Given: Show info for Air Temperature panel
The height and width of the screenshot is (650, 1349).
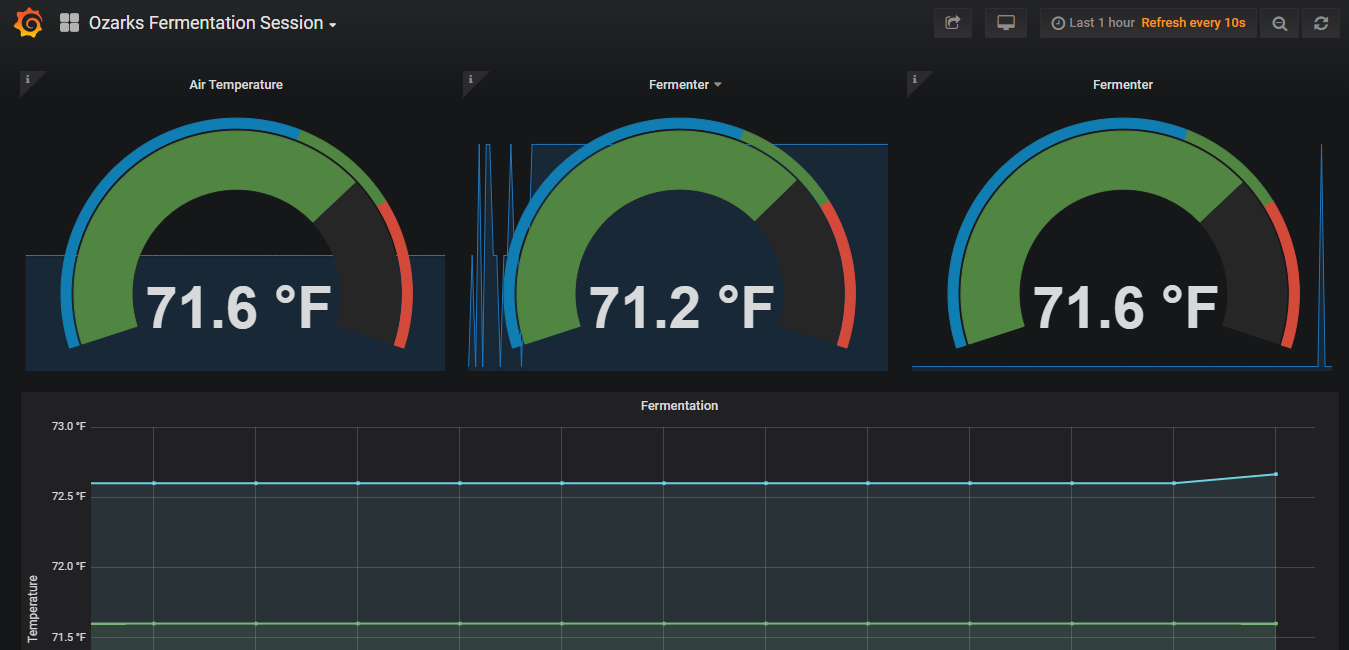Looking at the screenshot, I should 27,79.
